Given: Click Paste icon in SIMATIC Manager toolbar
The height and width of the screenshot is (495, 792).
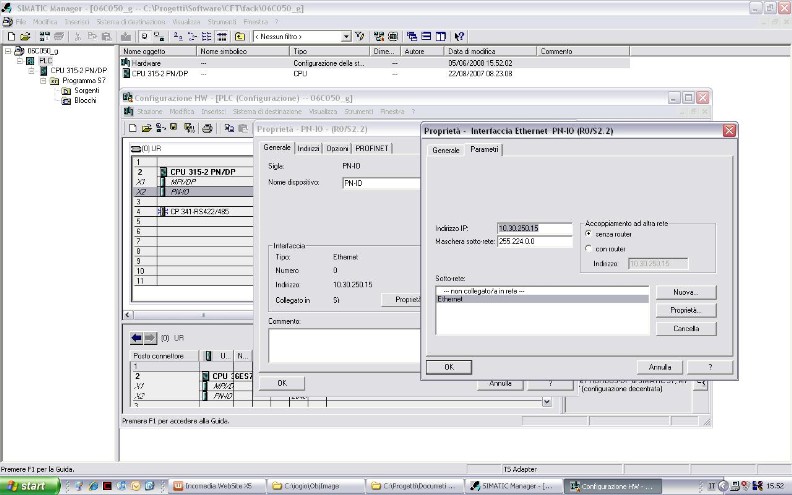Looking at the screenshot, I should (x=106, y=36).
